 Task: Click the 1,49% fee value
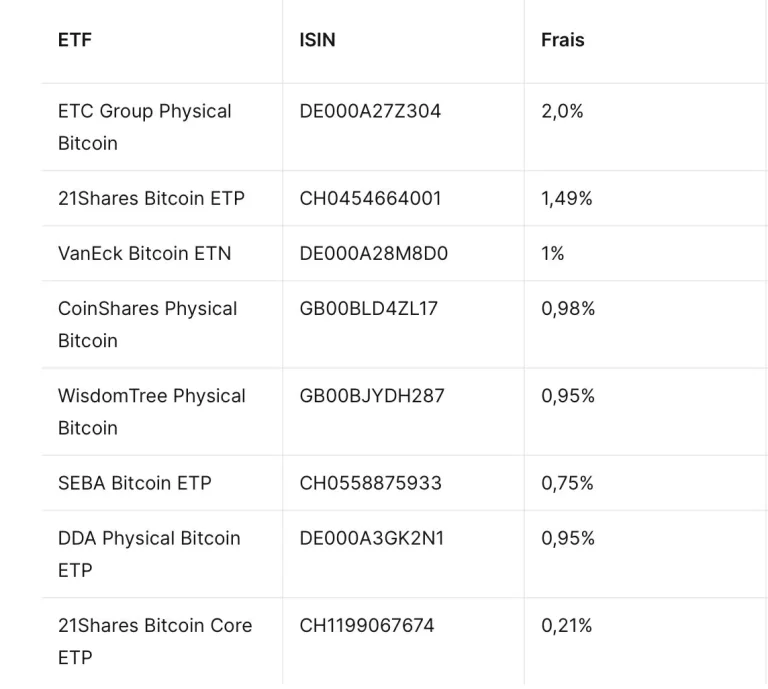567,198
